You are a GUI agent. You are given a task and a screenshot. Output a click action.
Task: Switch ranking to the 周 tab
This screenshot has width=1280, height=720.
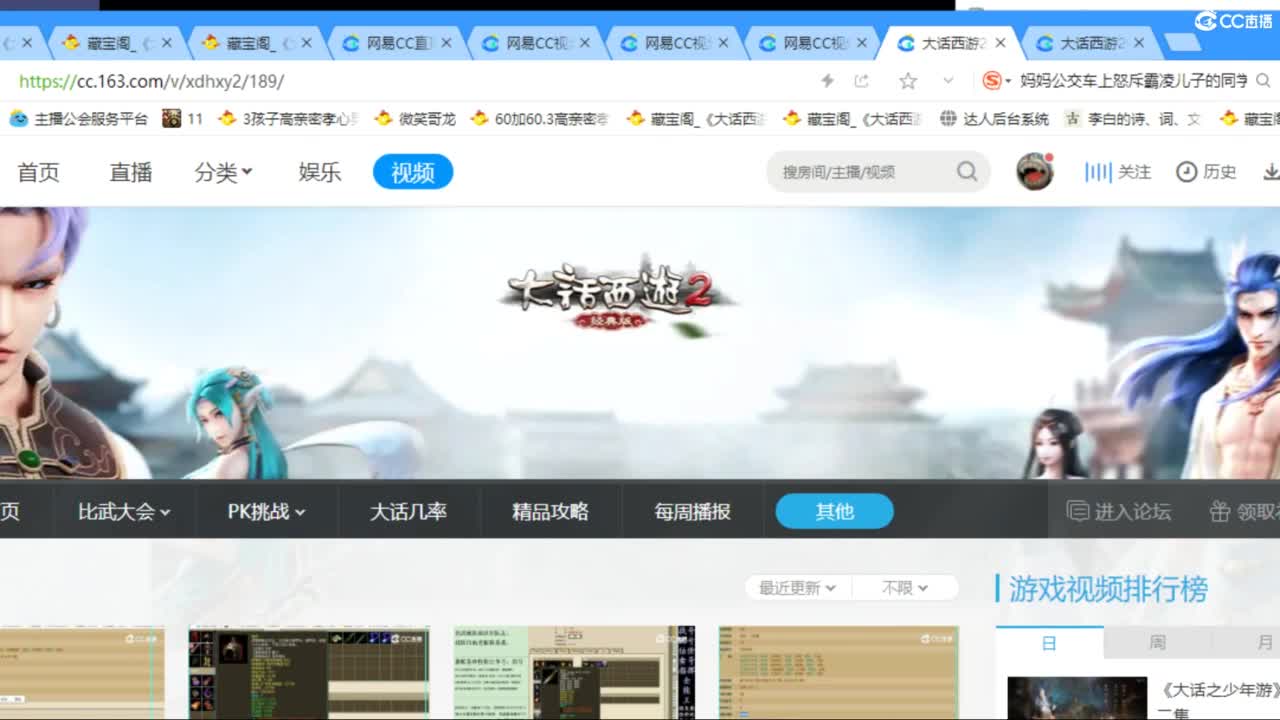tap(1157, 642)
